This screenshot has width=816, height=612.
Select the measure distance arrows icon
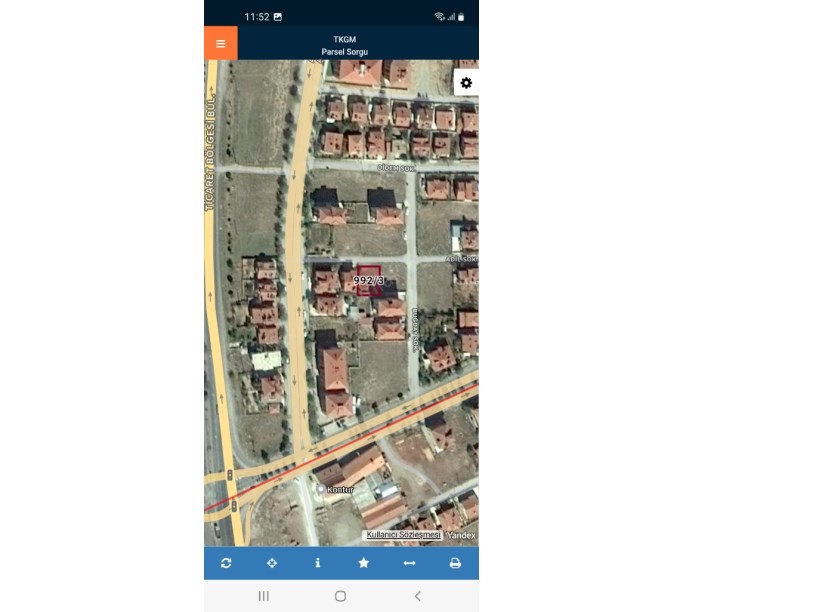[x=409, y=563]
